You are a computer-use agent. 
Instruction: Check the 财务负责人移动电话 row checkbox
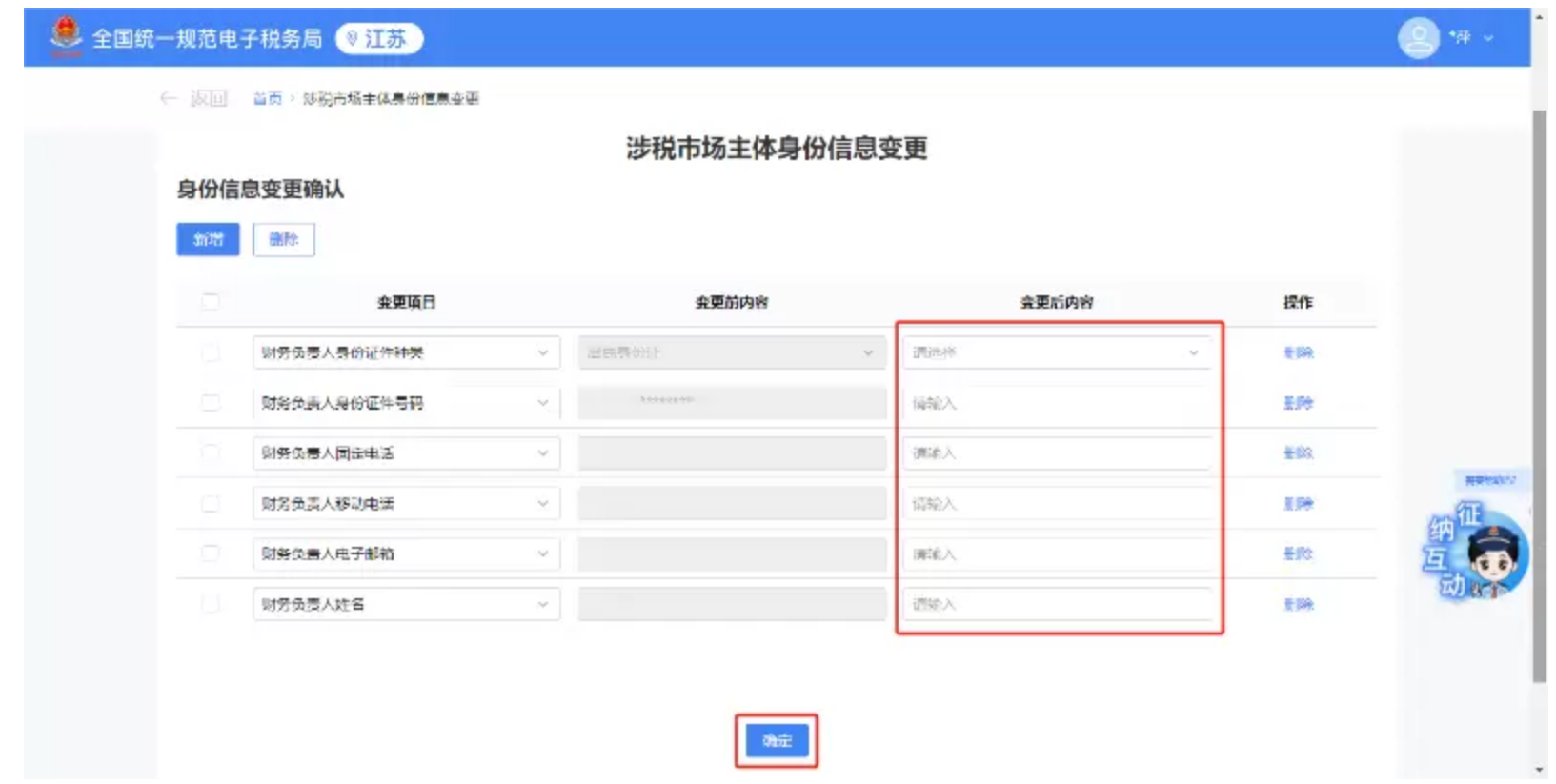(x=211, y=503)
